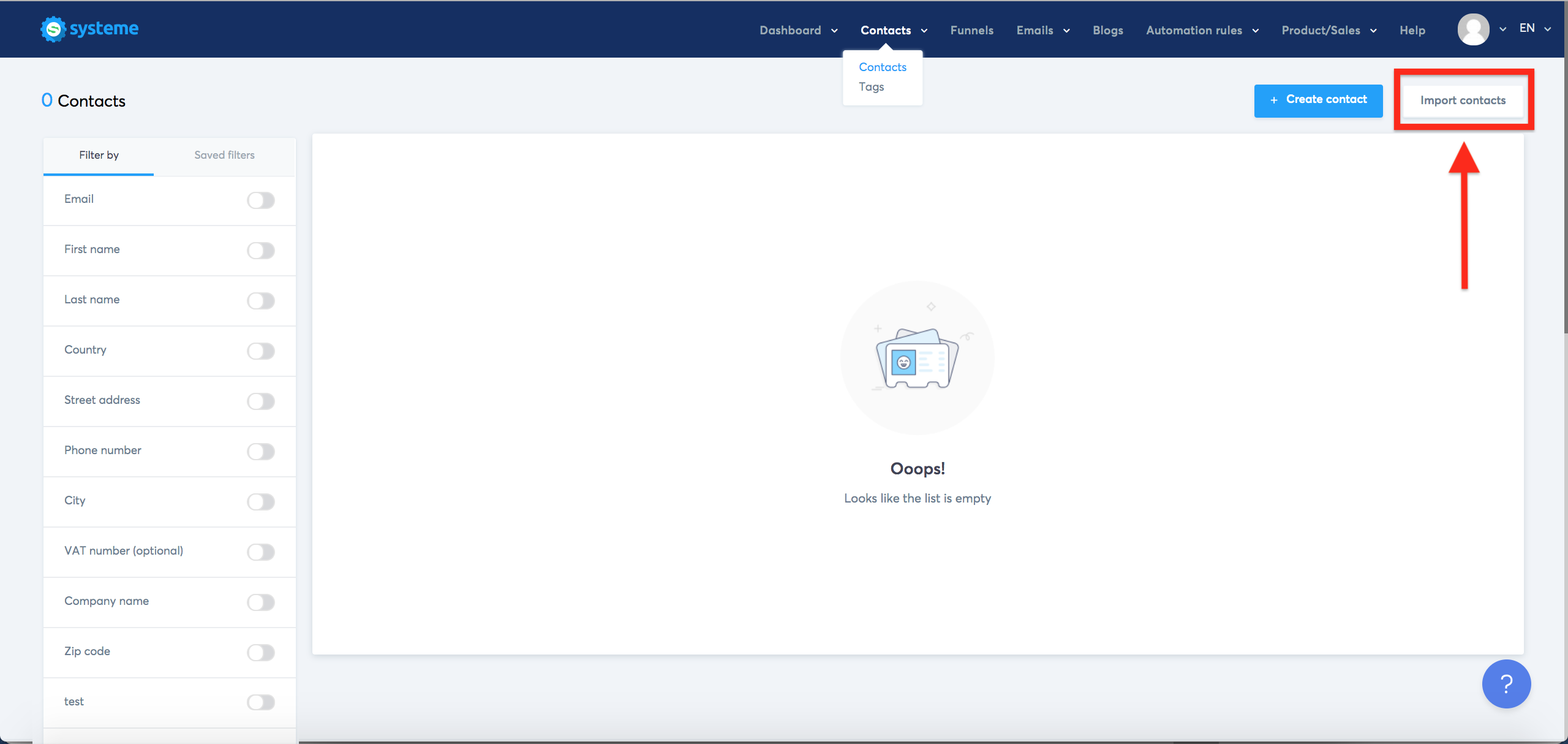Click the systeme logo icon
Image resolution: width=1568 pixels, height=744 pixels.
pos(53,29)
